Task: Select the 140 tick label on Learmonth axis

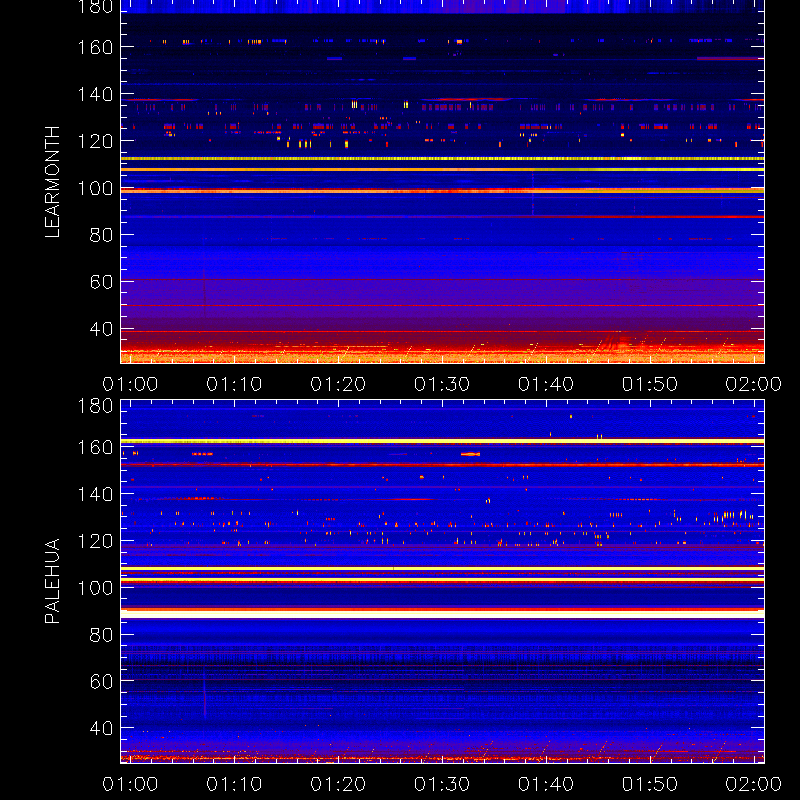Action: (95, 94)
